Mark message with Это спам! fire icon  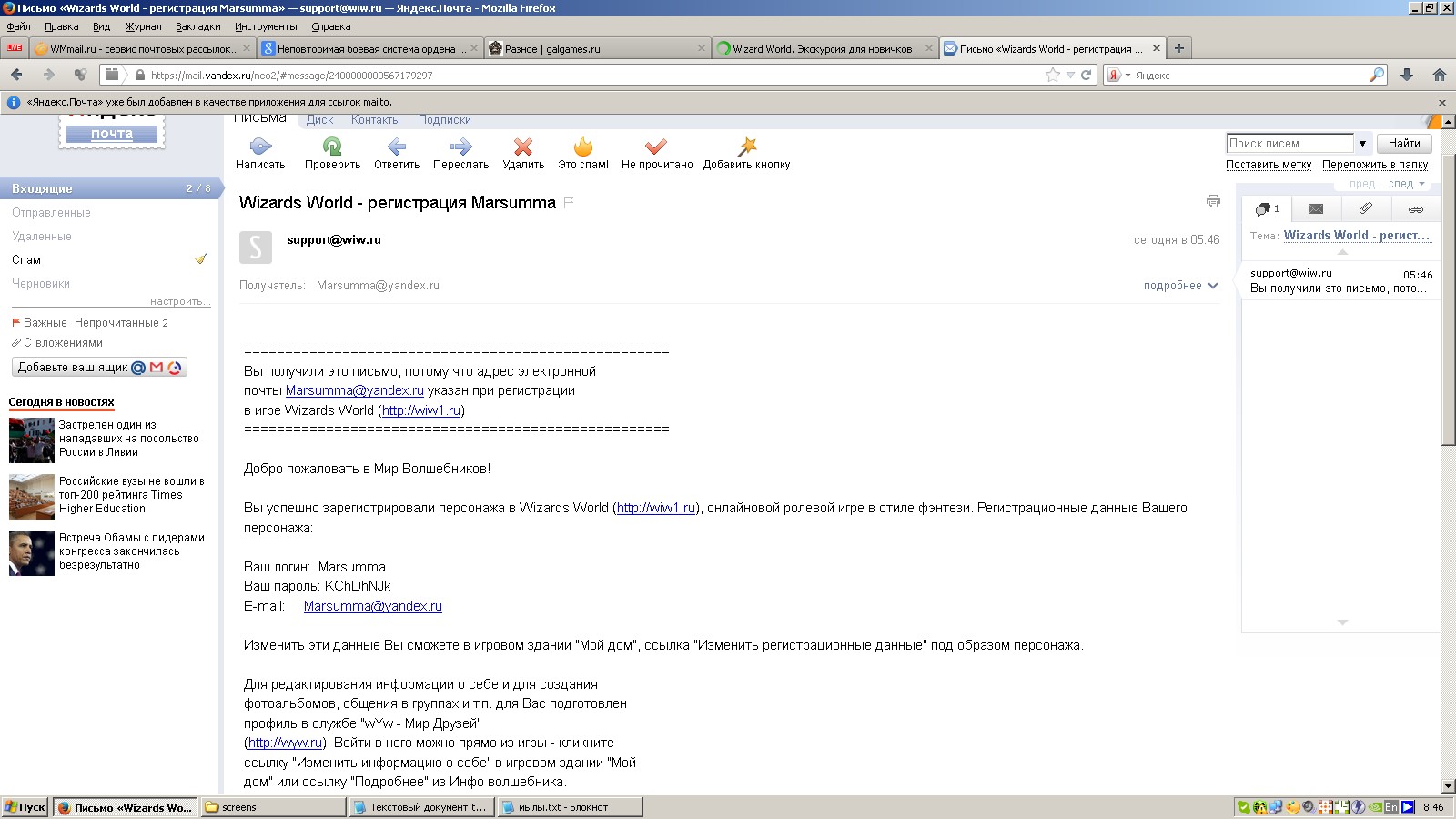(x=583, y=146)
